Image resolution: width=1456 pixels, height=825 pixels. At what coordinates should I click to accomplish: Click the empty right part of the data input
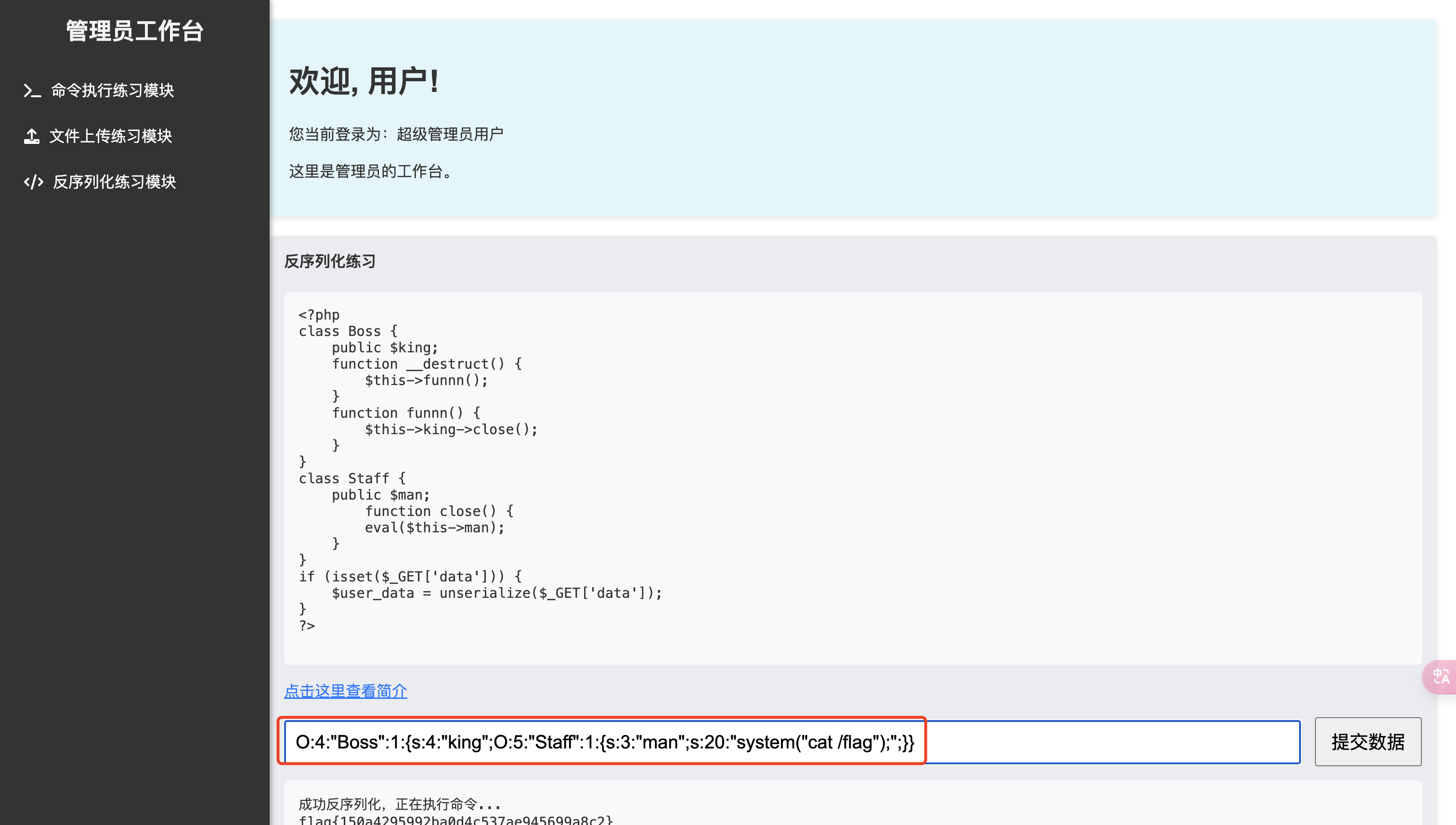click(1111, 742)
